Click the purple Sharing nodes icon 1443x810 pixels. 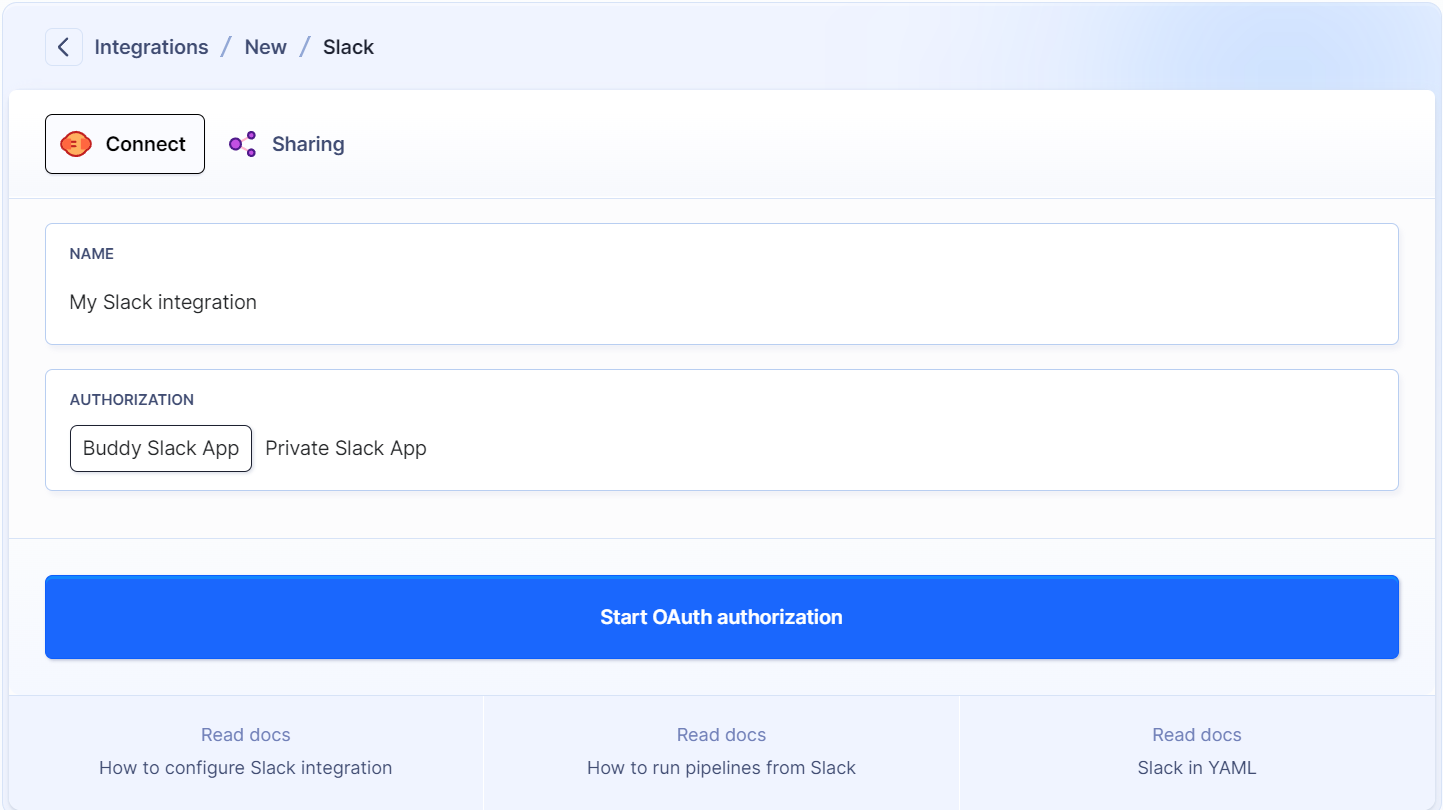242,144
